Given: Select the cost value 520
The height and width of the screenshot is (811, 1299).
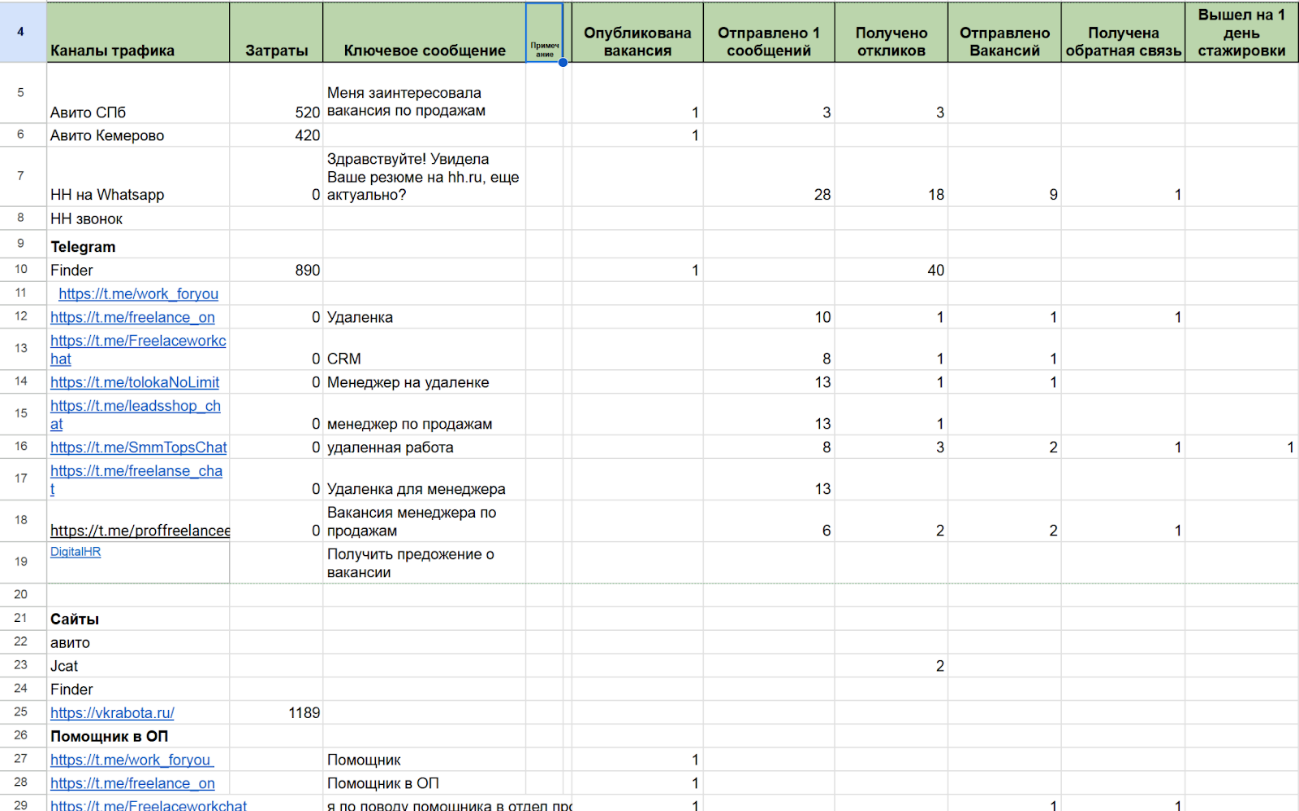Looking at the screenshot, I should 276,94.
